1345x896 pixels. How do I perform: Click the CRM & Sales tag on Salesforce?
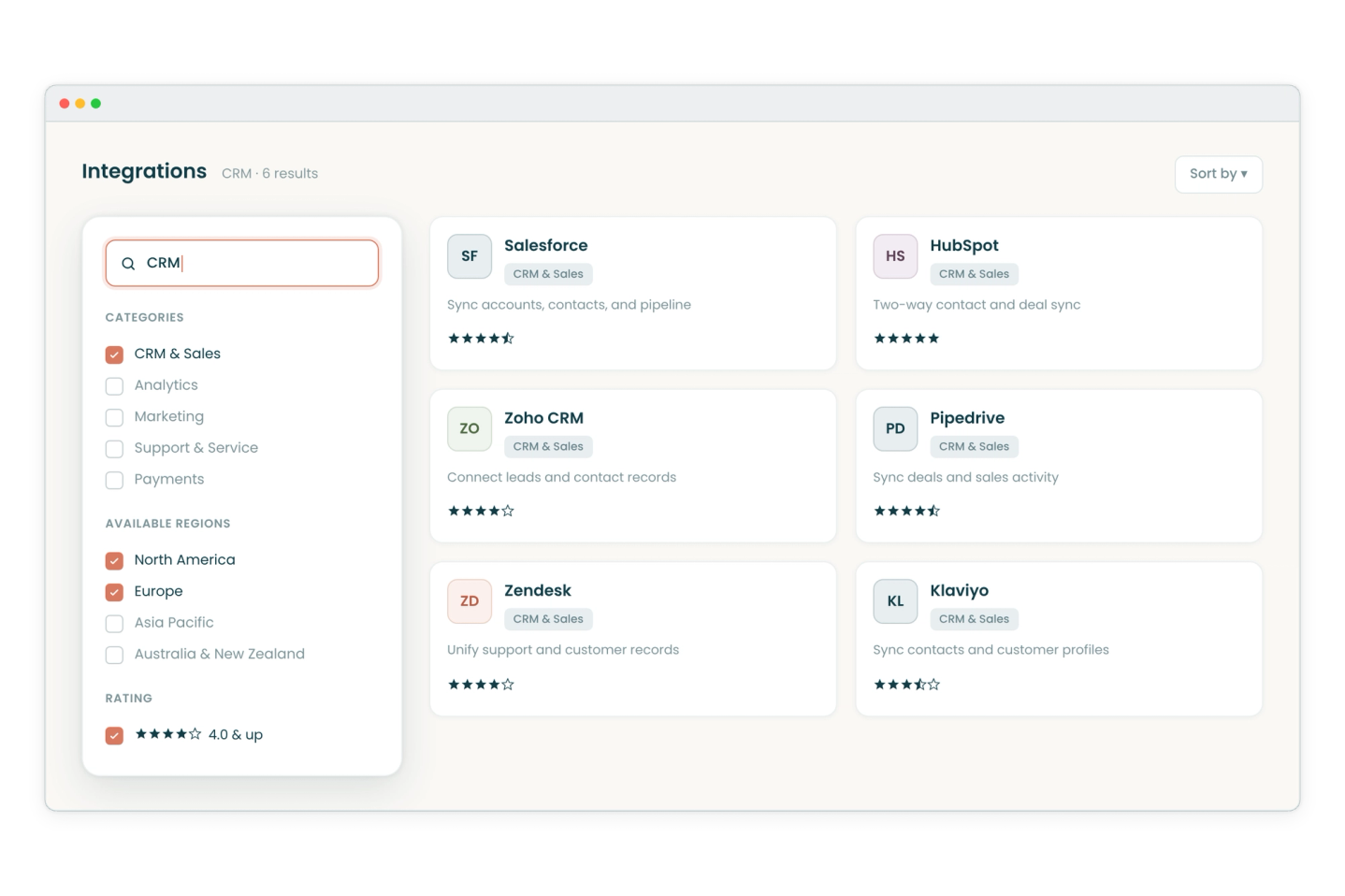548,274
